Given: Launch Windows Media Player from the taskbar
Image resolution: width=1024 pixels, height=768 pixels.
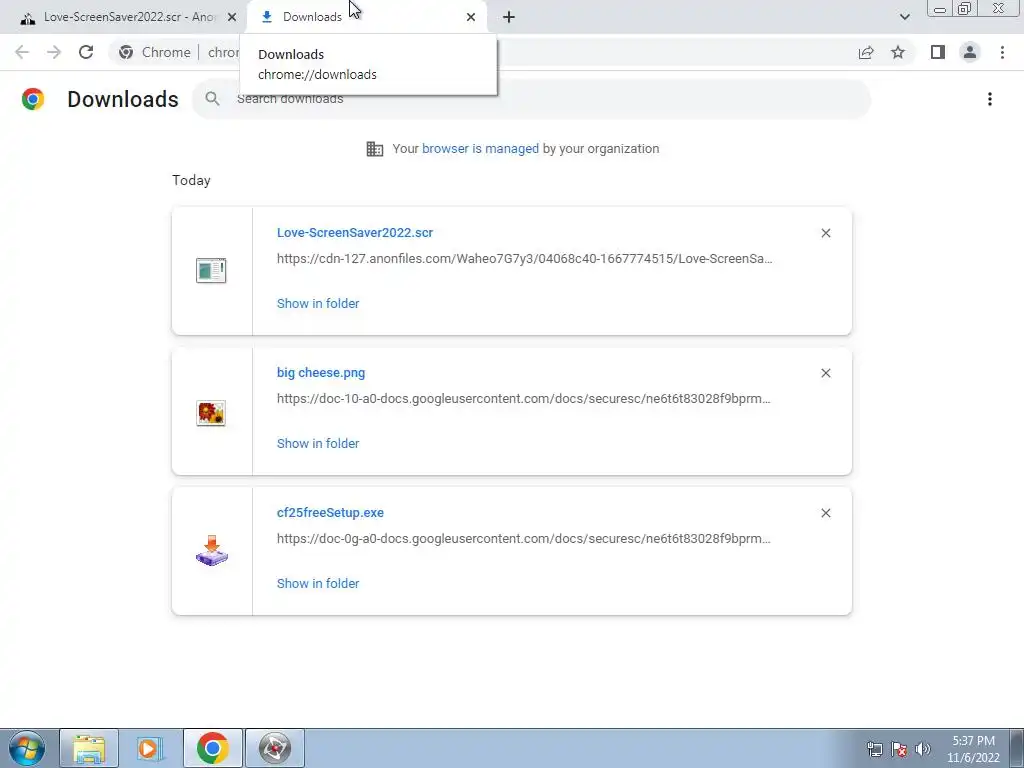Looking at the screenshot, I should tap(150, 748).
